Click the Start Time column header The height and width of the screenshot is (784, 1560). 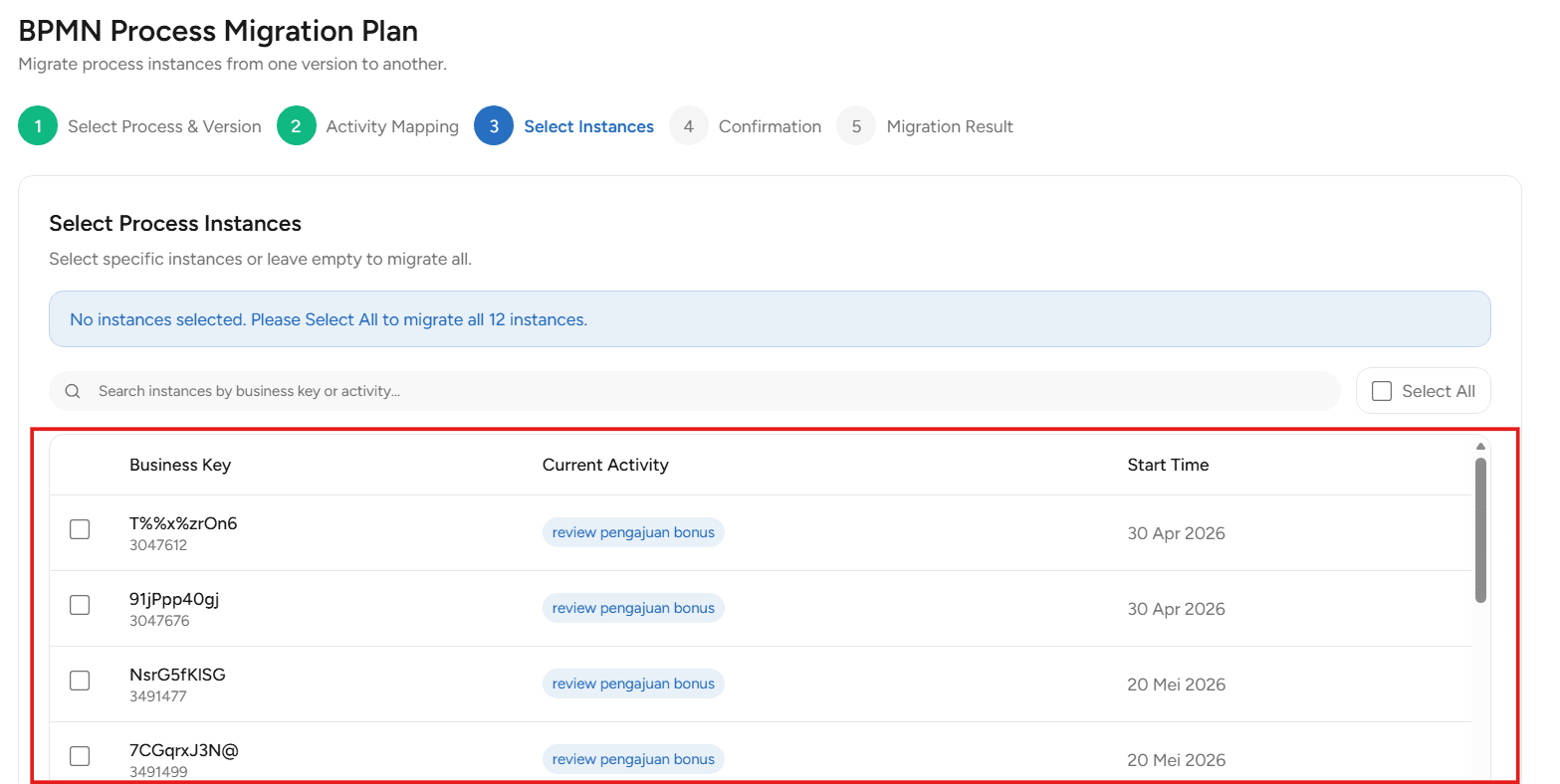1168,465
